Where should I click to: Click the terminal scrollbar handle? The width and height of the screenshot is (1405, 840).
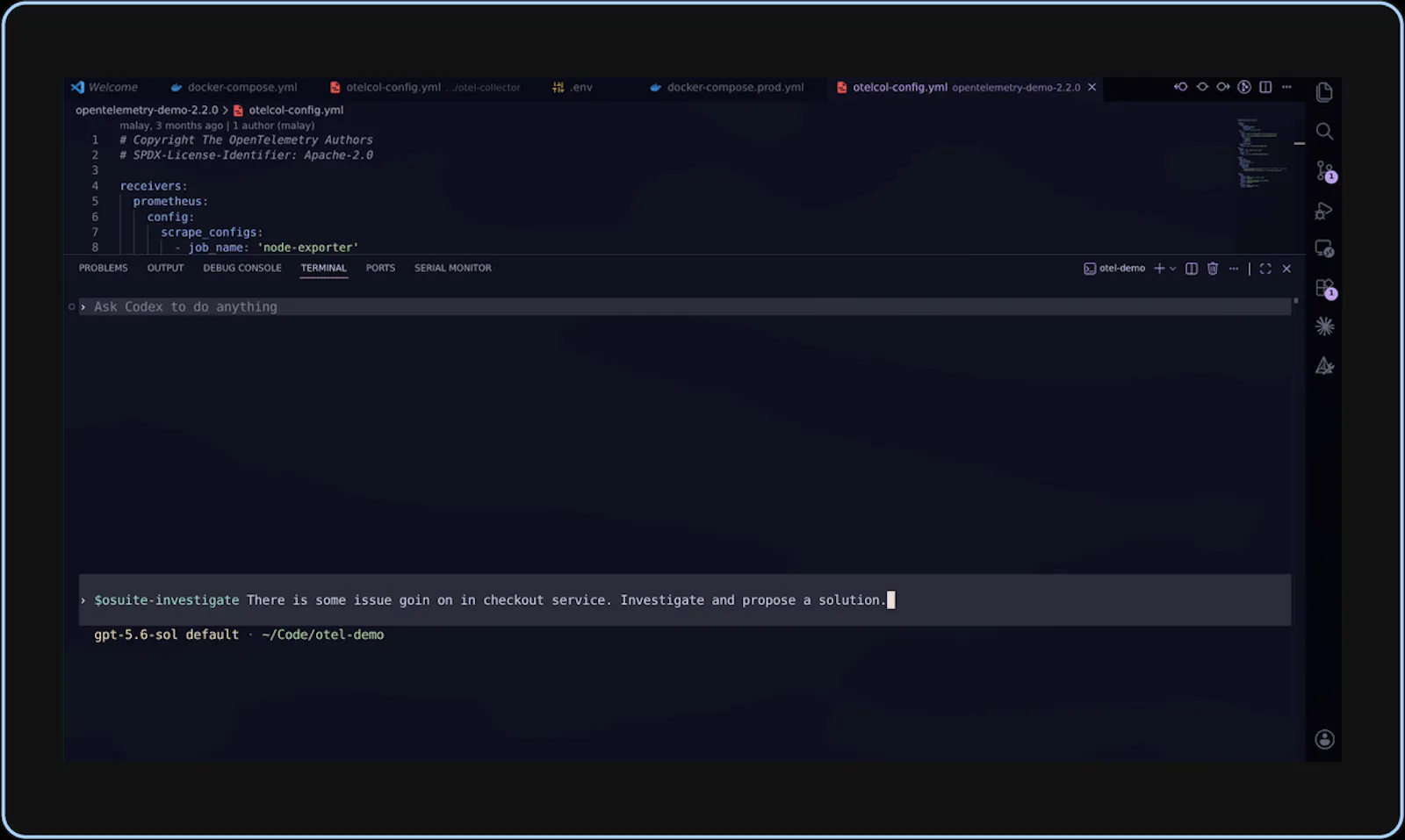[1295, 301]
